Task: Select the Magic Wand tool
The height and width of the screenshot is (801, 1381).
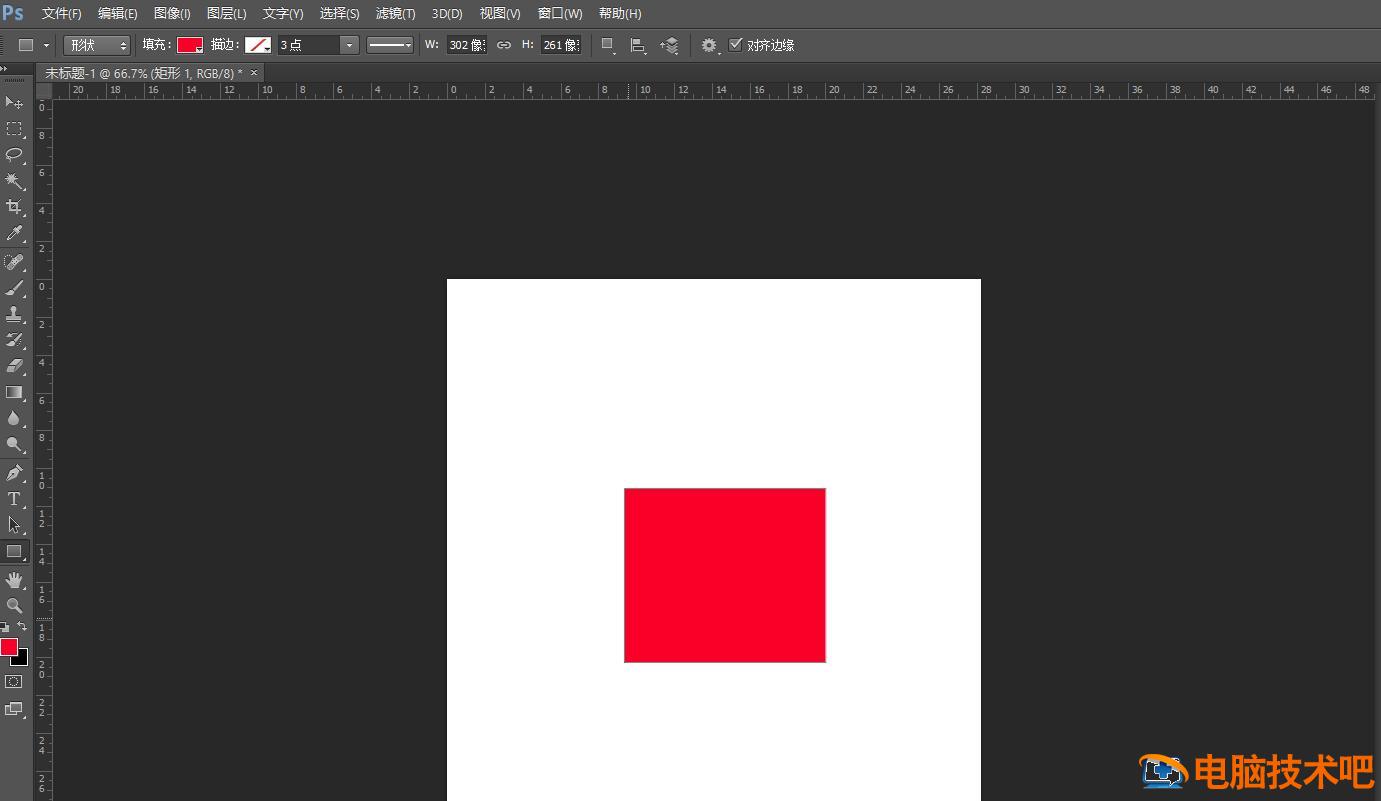Action: pyautogui.click(x=14, y=181)
